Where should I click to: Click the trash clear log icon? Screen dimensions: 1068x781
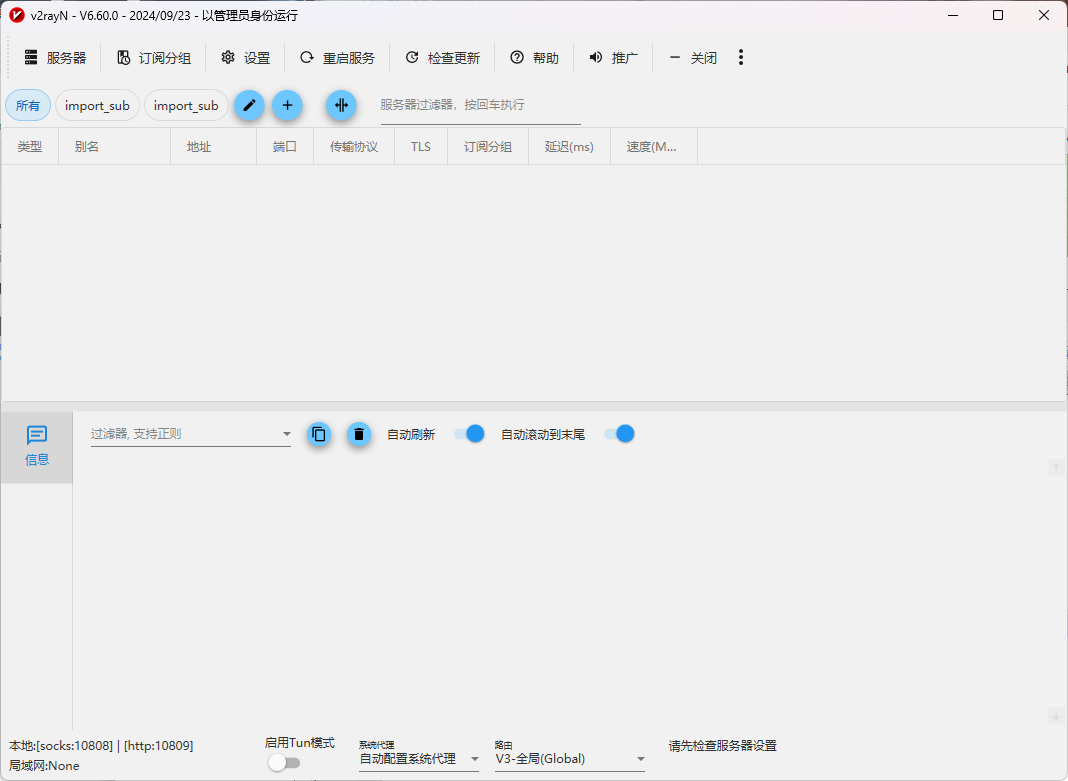pos(359,434)
